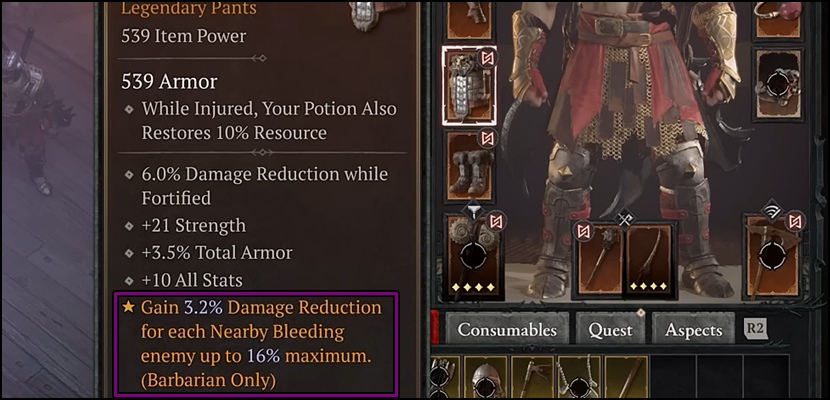This screenshot has width=830, height=400.
Task: Click the mace in the dual-wield weapon slot
Action: coord(600,260)
